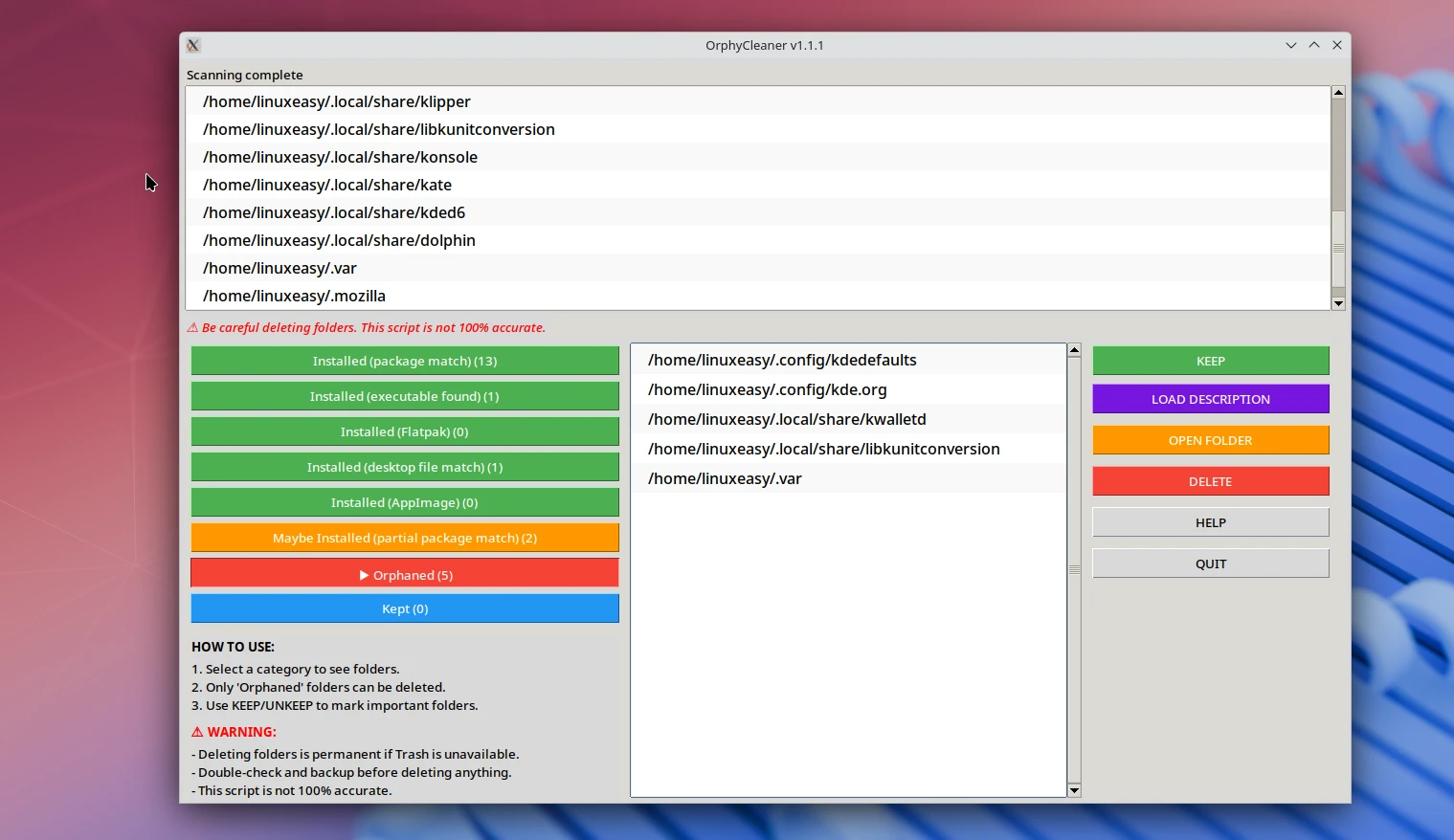This screenshot has height=840, width=1454.
Task: Click the OrphyCleaner window icon top-left
Action: point(192,45)
